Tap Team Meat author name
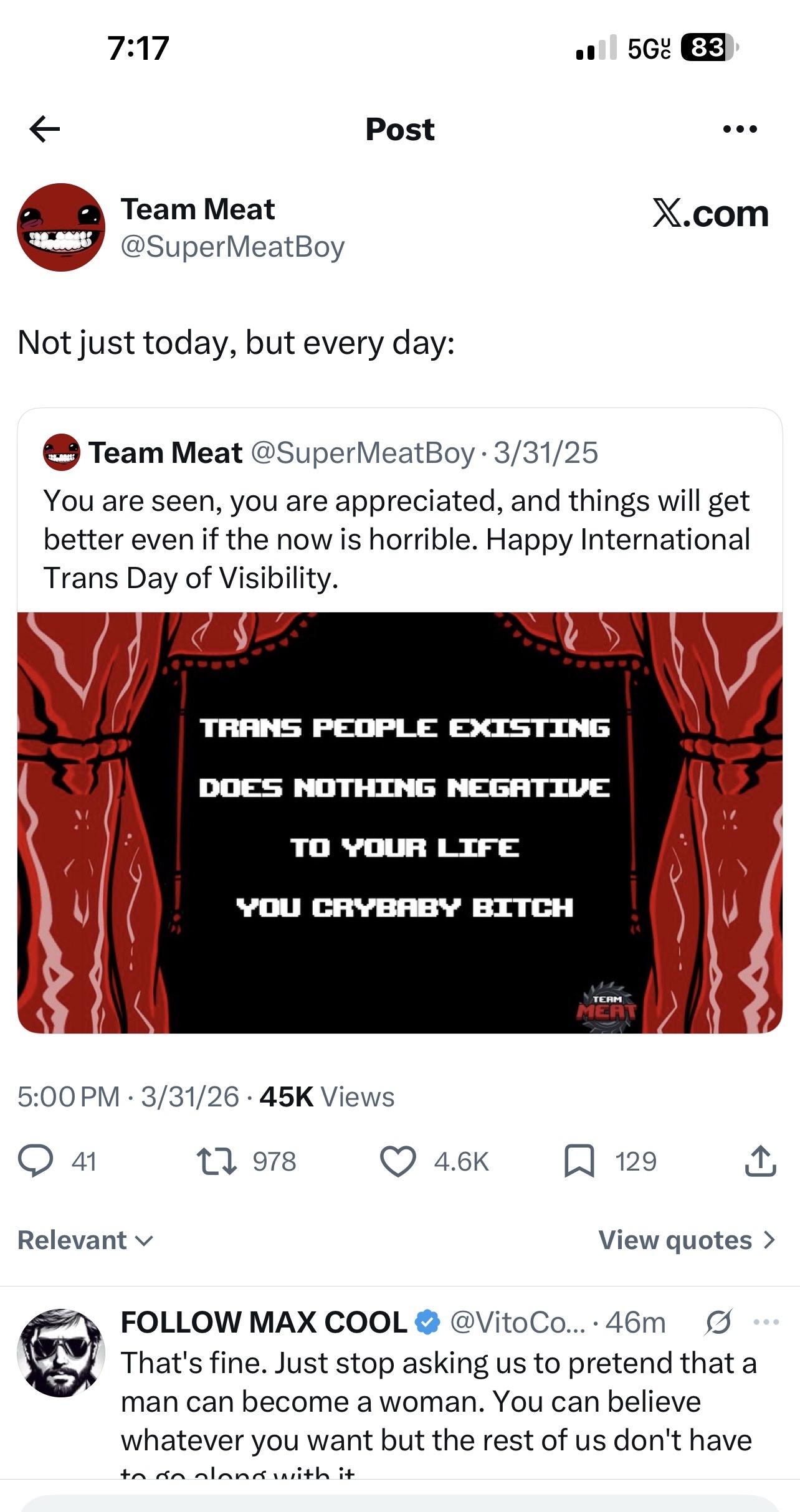The height and width of the screenshot is (1512, 800). (x=198, y=209)
